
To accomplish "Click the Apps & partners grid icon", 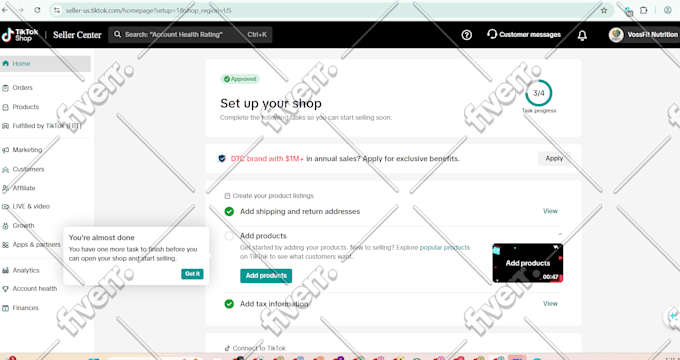I will (5, 245).
